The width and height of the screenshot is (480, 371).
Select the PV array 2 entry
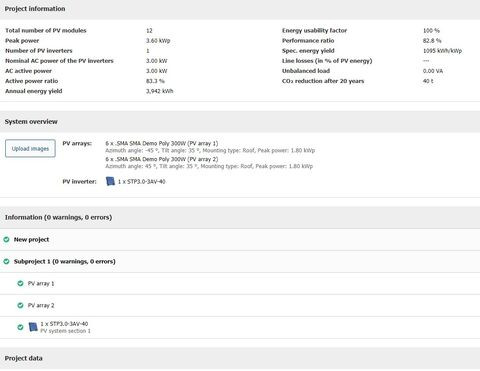pyautogui.click(x=240, y=306)
